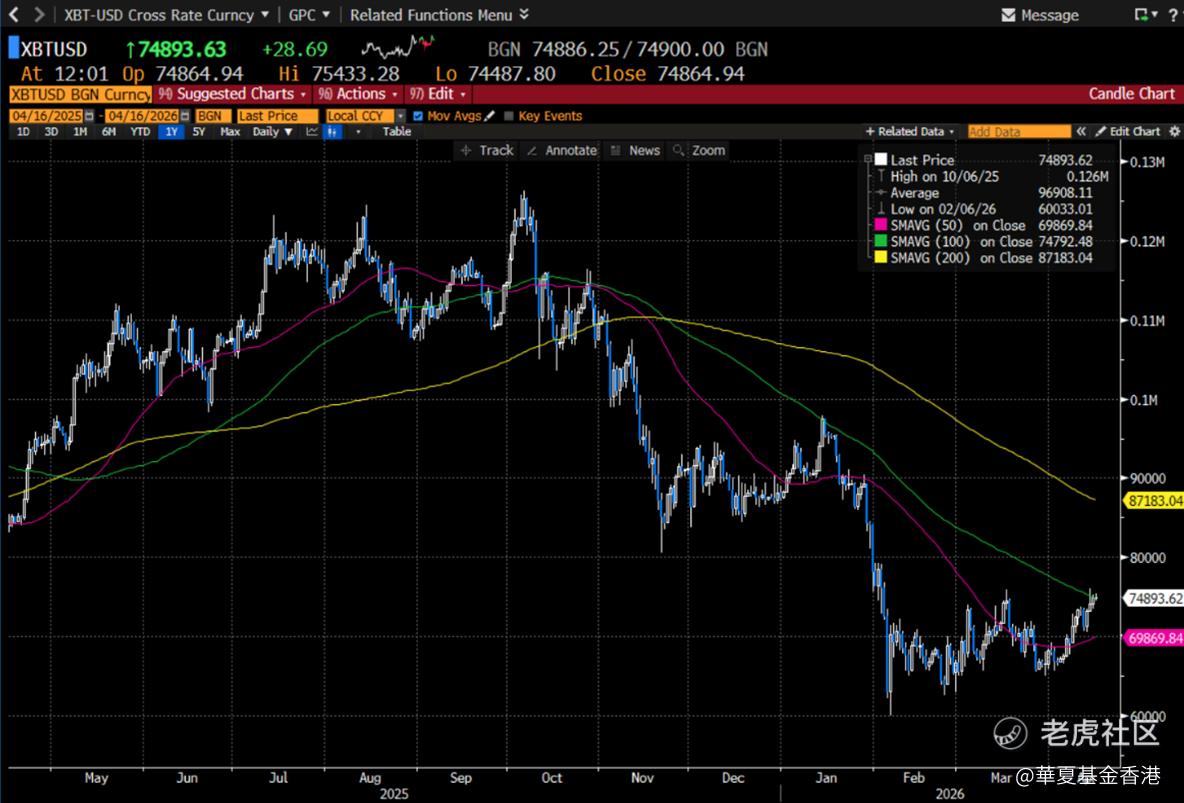Open the News tool in chart

coord(635,150)
